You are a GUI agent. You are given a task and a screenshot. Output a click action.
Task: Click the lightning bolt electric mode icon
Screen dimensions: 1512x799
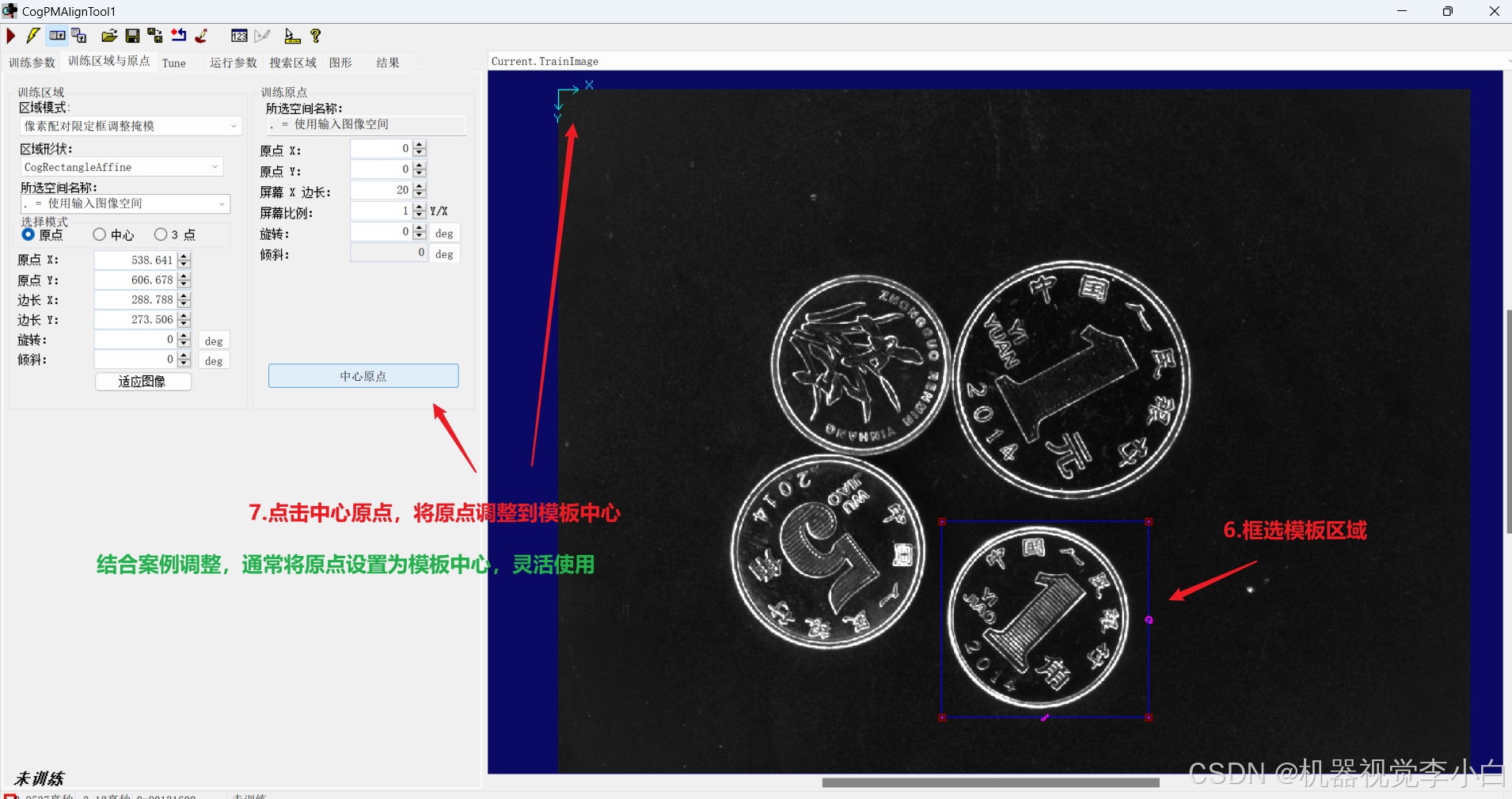32,36
